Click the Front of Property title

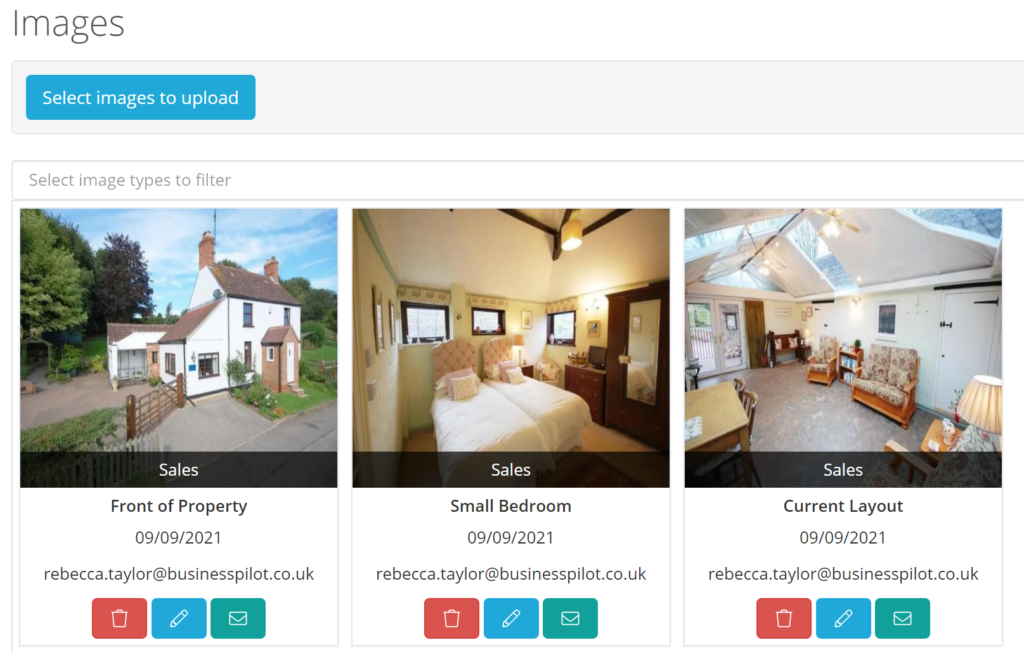click(179, 506)
